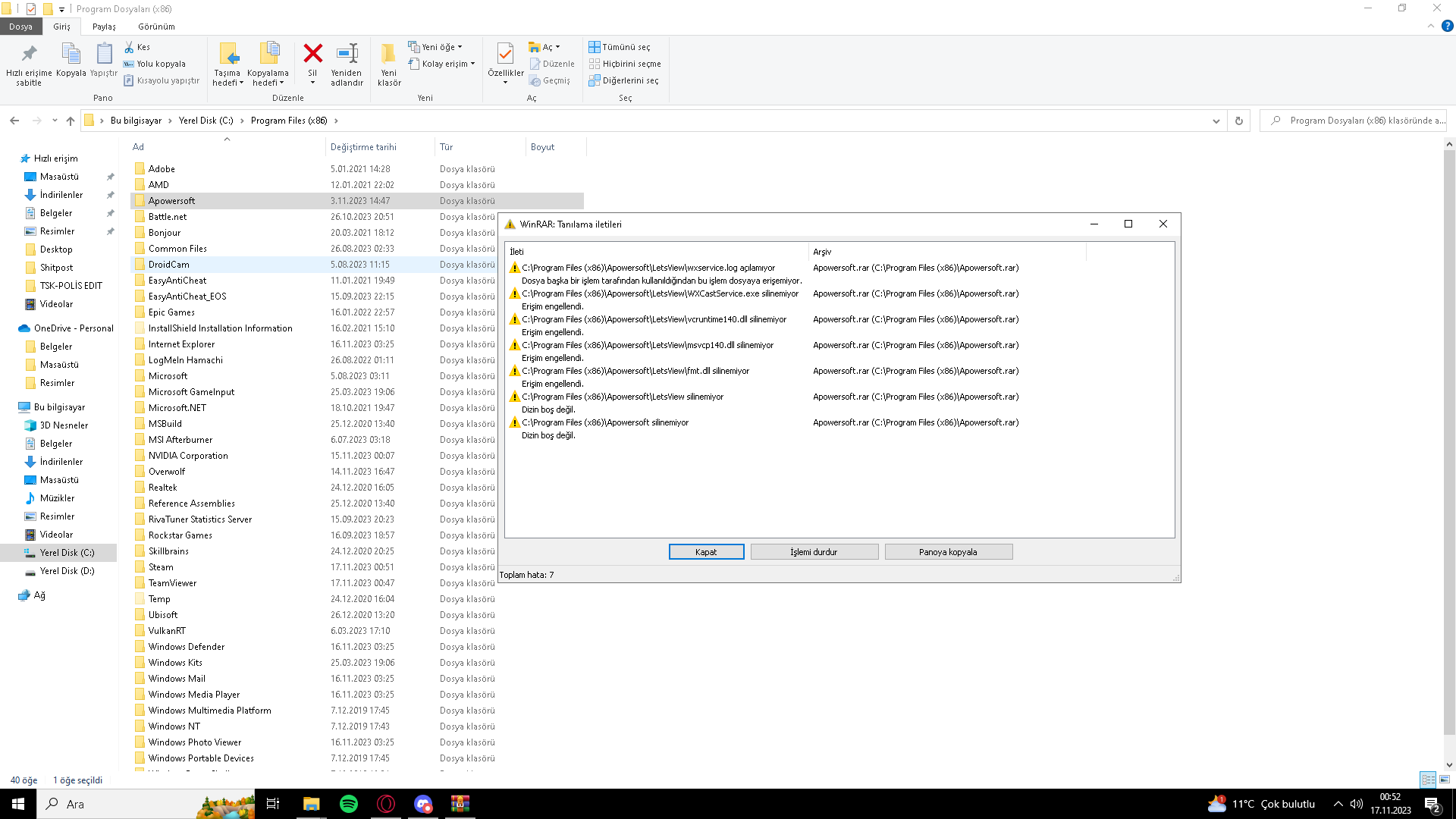This screenshot has width=1456, height=819.
Task: Refresh the folder with reload icon
Action: pos(1239,121)
